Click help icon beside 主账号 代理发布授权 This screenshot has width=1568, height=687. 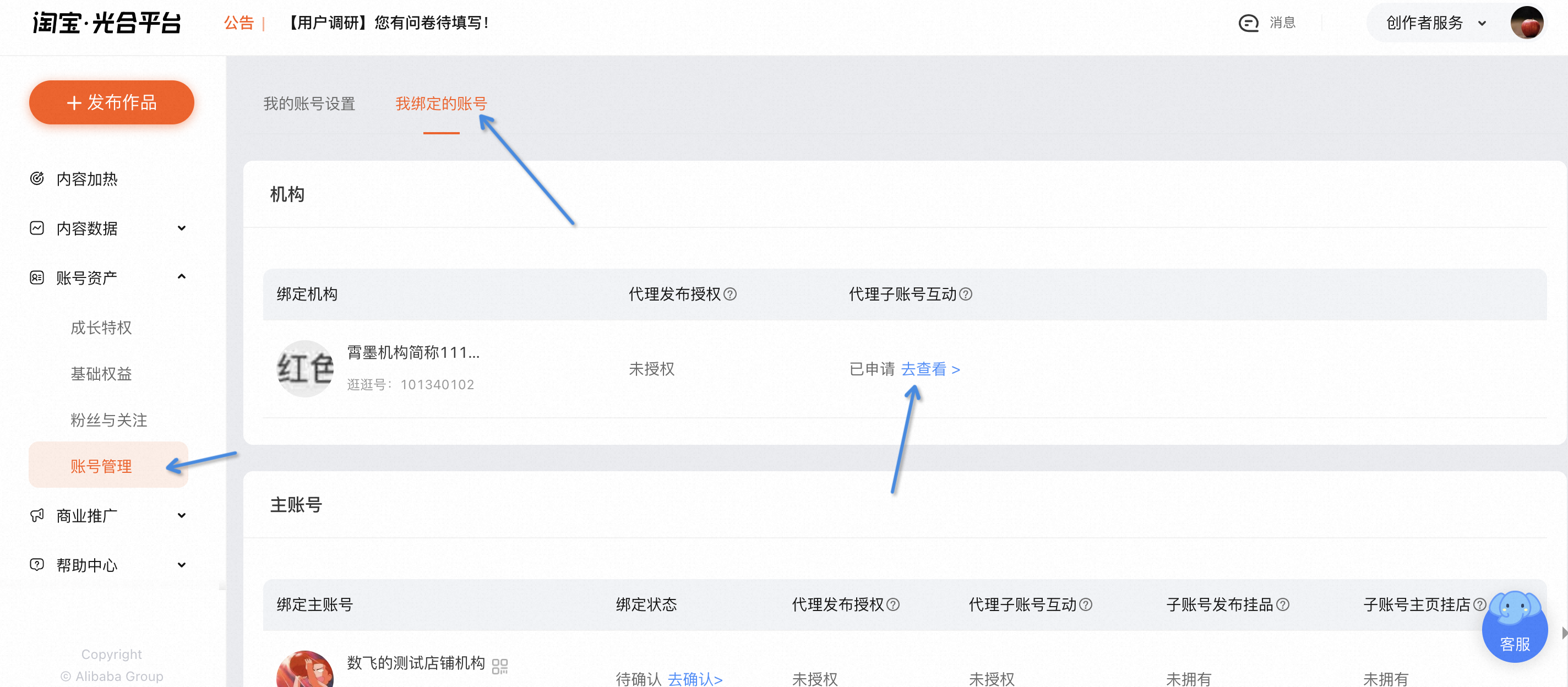[893, 605]
